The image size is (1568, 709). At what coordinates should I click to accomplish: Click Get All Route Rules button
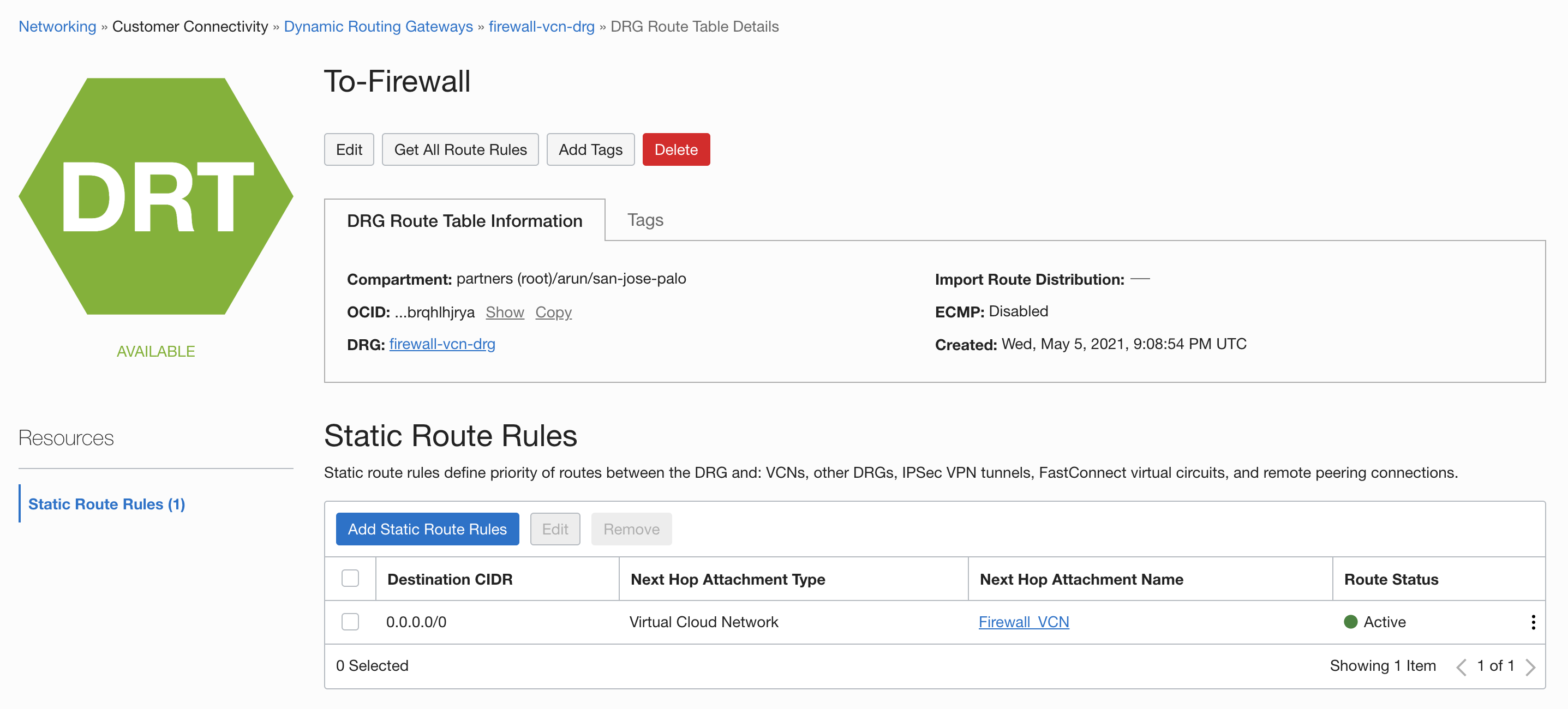tap(459, 150)
